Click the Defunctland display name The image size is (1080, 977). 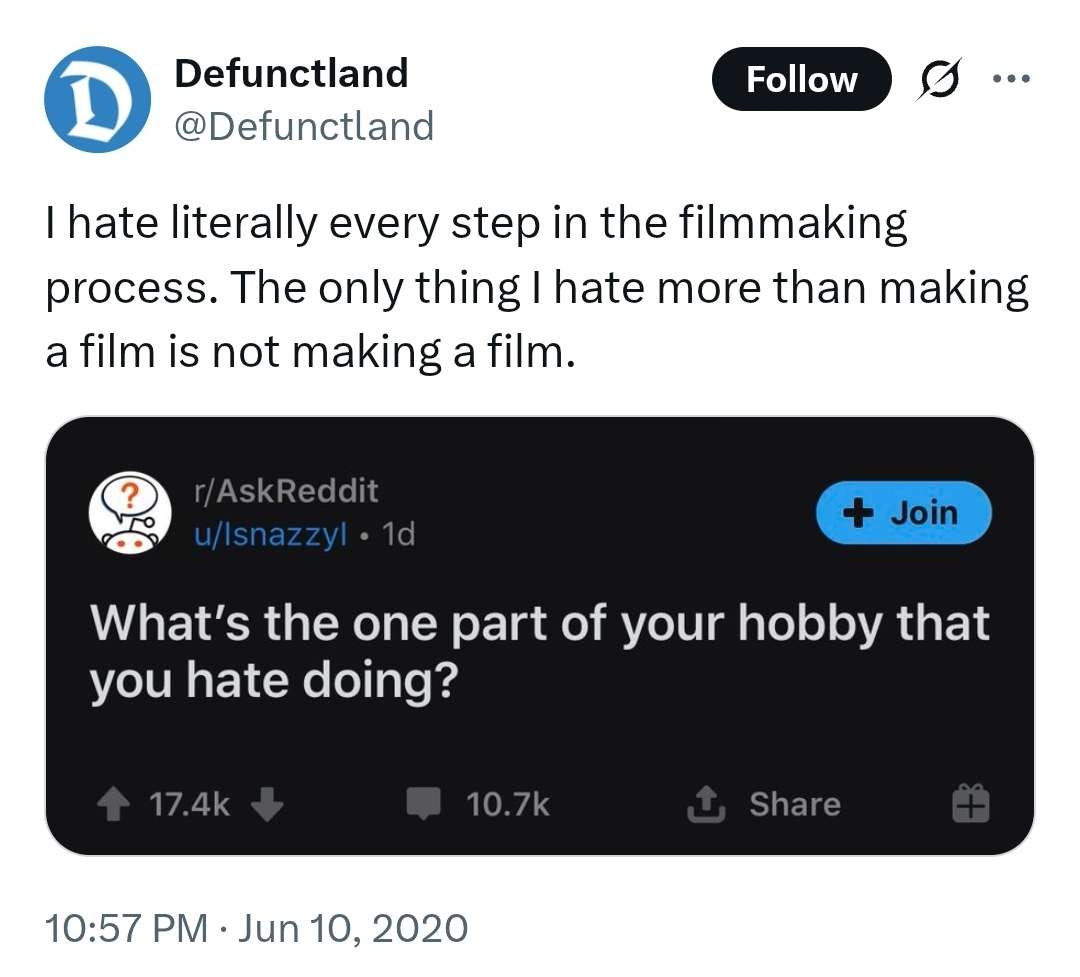(x=291, y=73)
